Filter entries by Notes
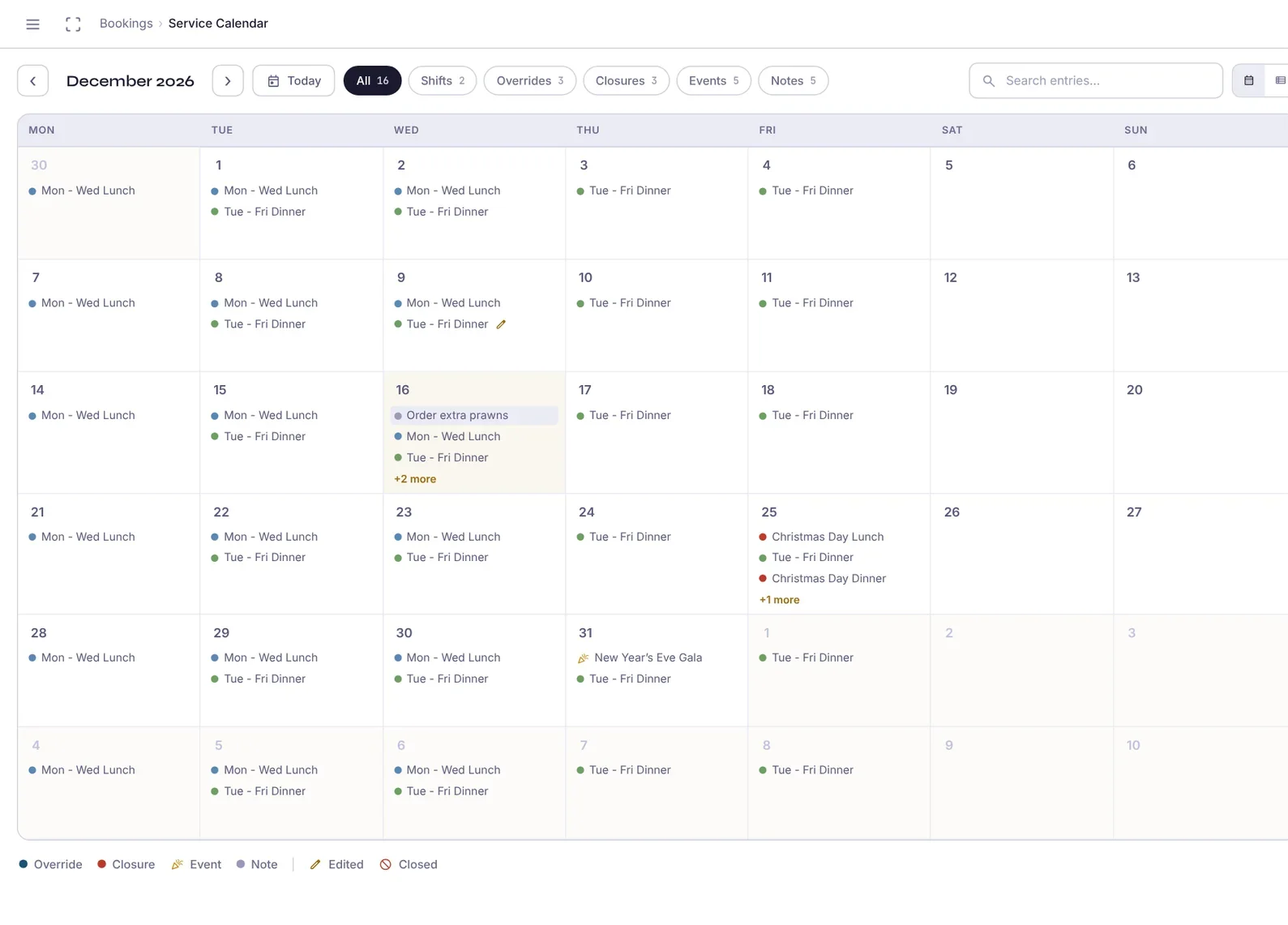 coord(793,81)
